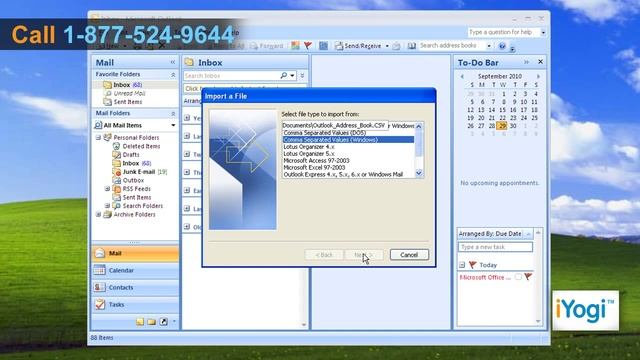Screen dimensions: 640x360
Task: Click the file type list scroll up arrow
Action: click(419, 127)
